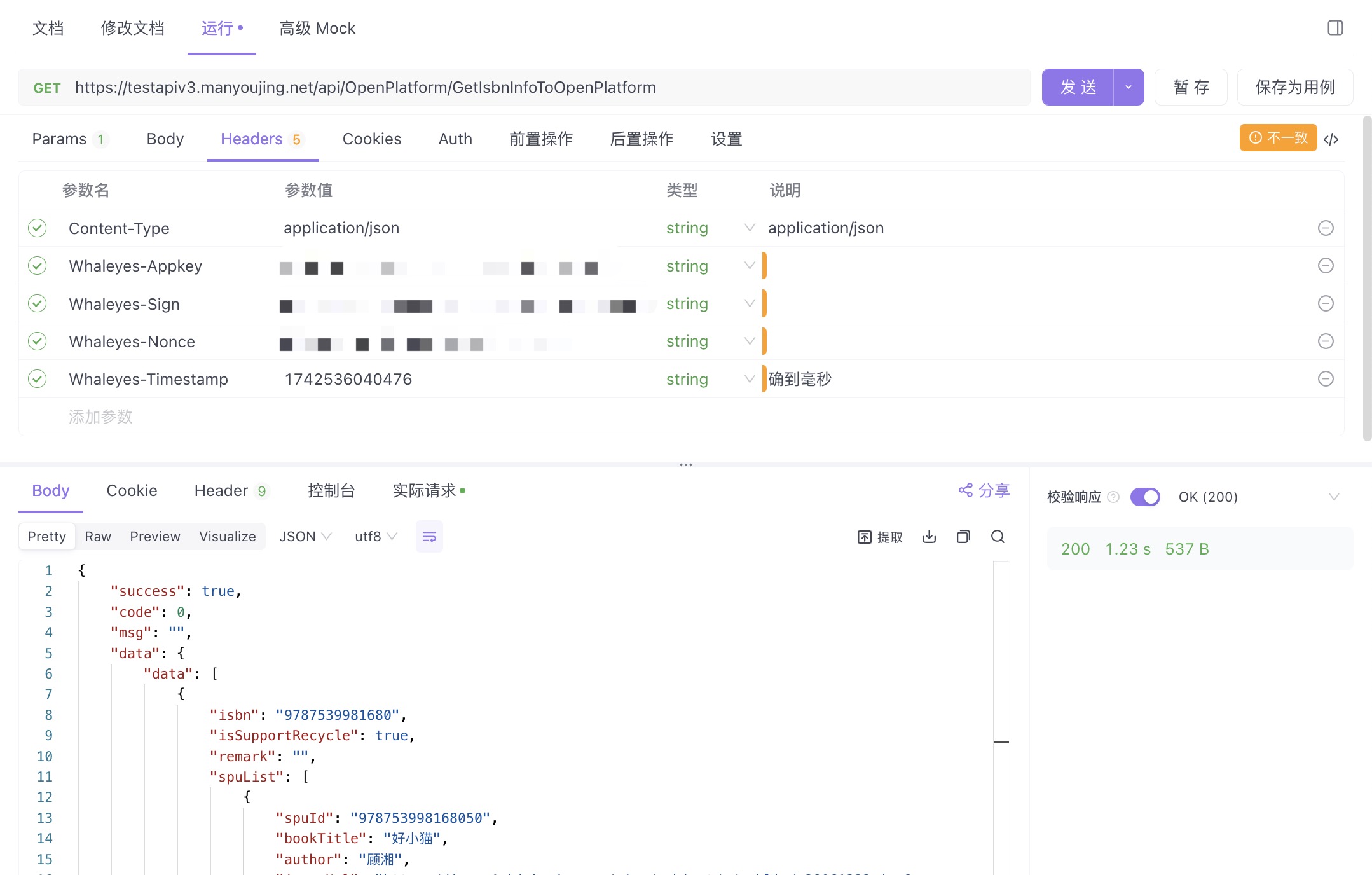The width and height of the screenshot is (1372, 875).
Task: Click the share icon for response
Action: point(984,490)
